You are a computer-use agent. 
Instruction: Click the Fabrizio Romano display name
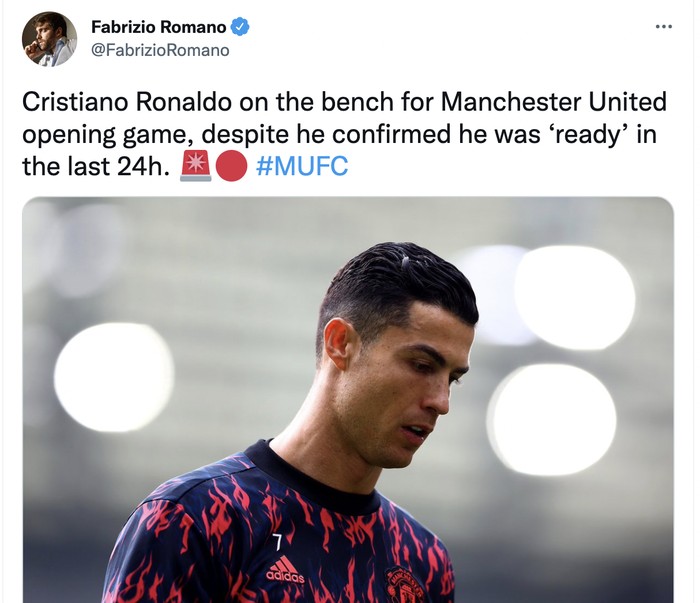tap(158, 27)
